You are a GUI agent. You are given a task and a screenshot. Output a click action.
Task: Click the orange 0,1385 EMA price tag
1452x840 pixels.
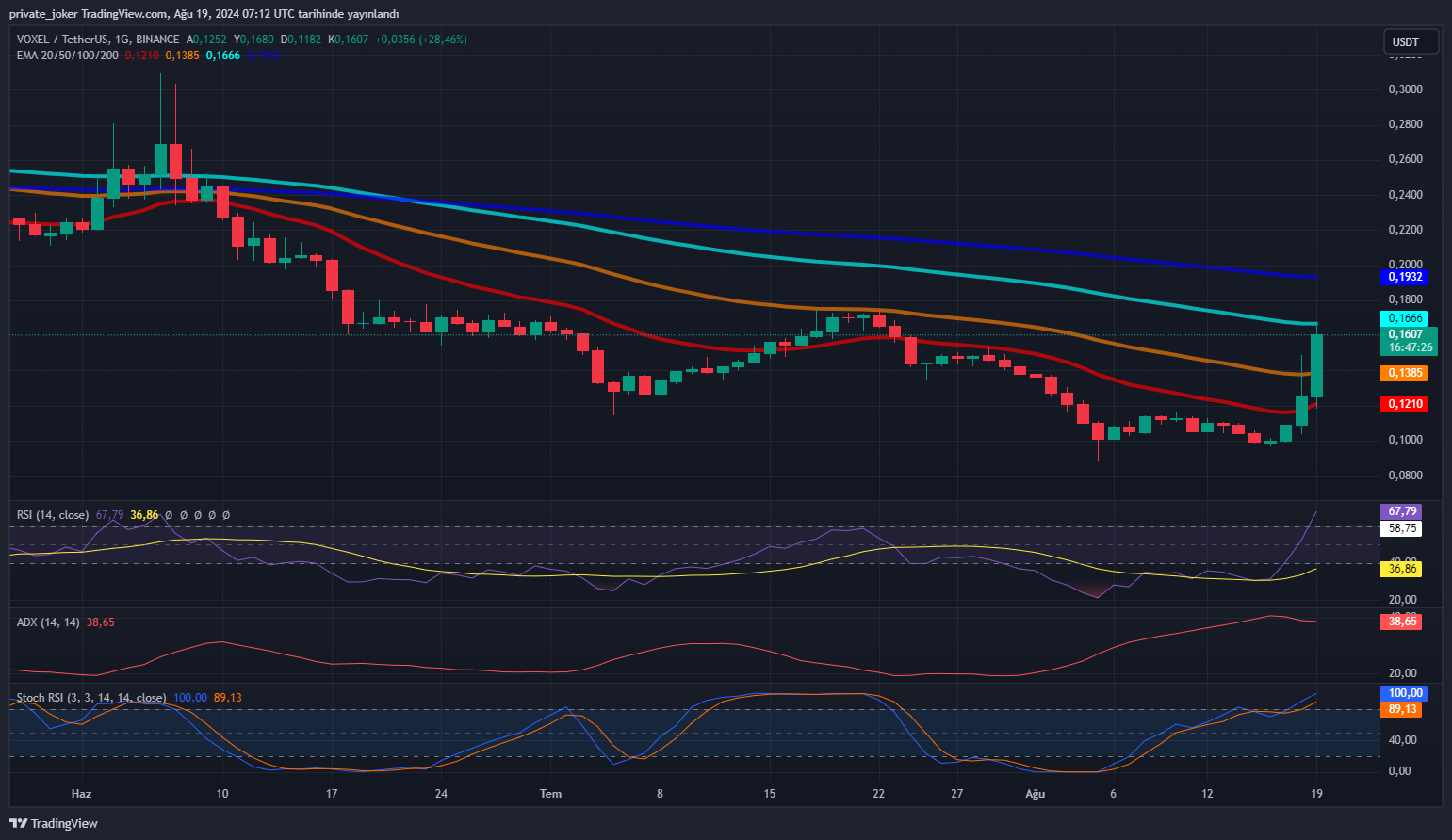click(x=1403, y=373)
